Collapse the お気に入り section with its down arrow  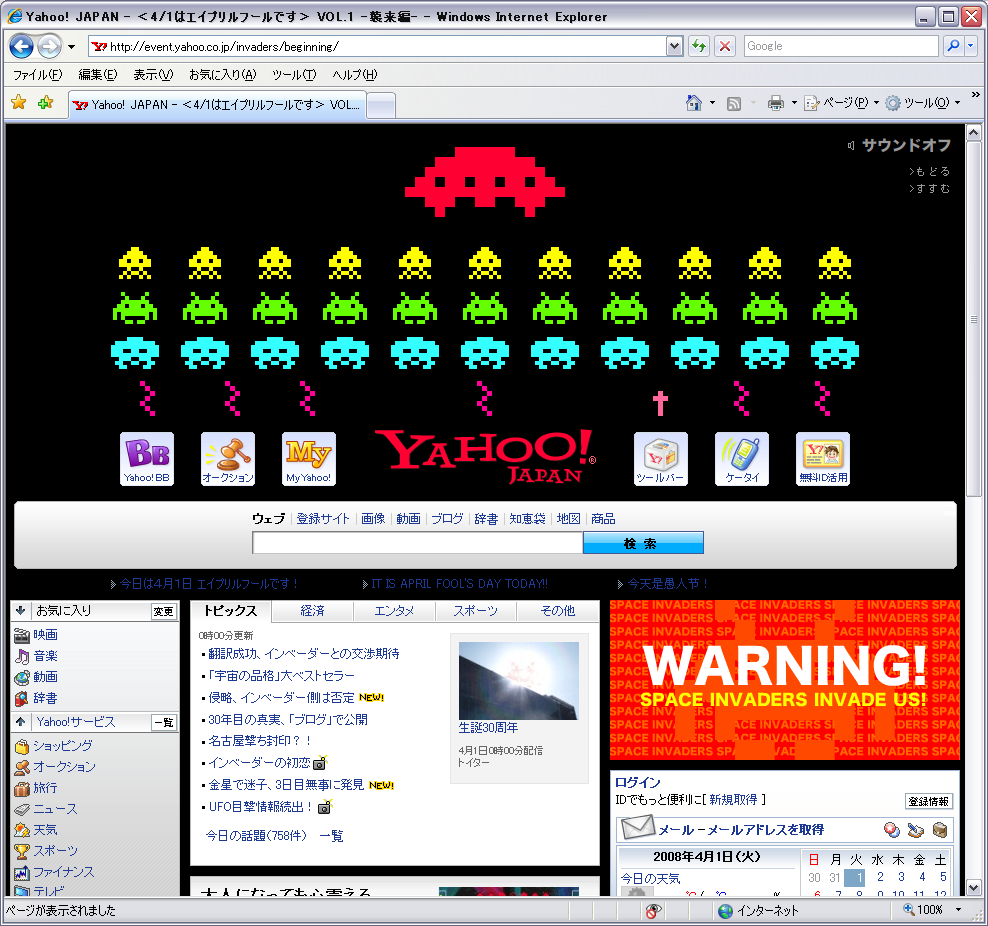(20, 610)
